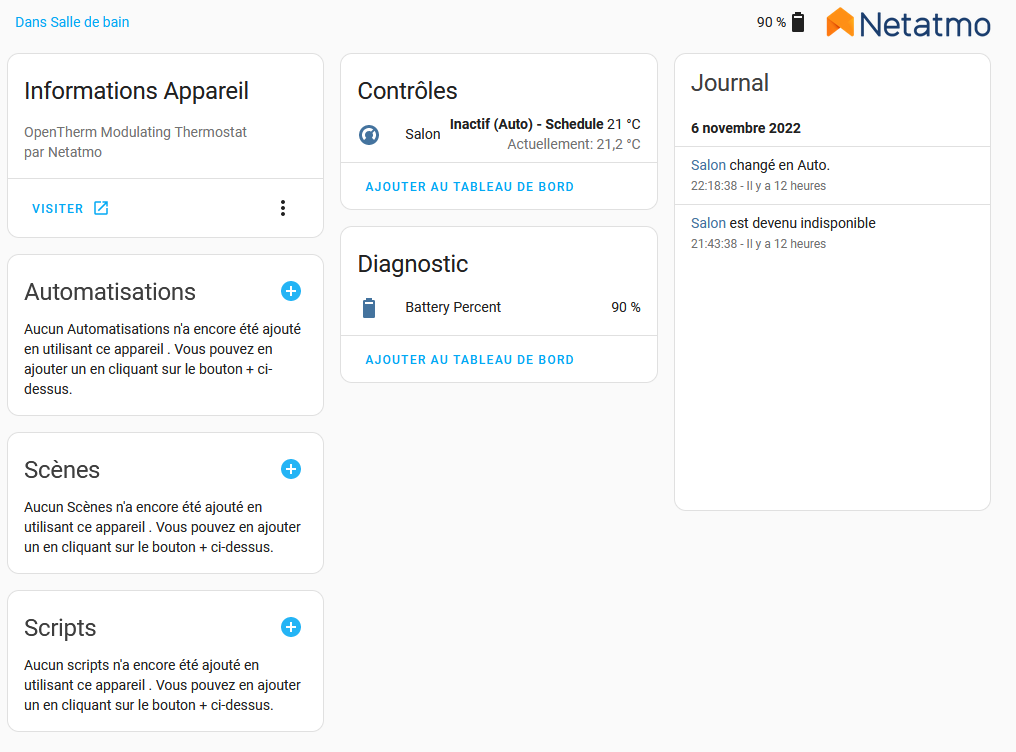Click the Battery Percent battery icon
This screenshot has width=1016, height=752.
(369, 308)
